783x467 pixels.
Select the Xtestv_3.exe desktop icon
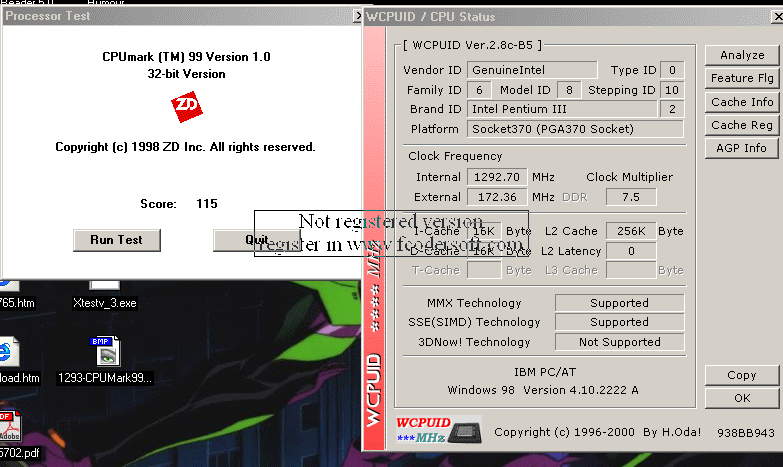point(104,295)
